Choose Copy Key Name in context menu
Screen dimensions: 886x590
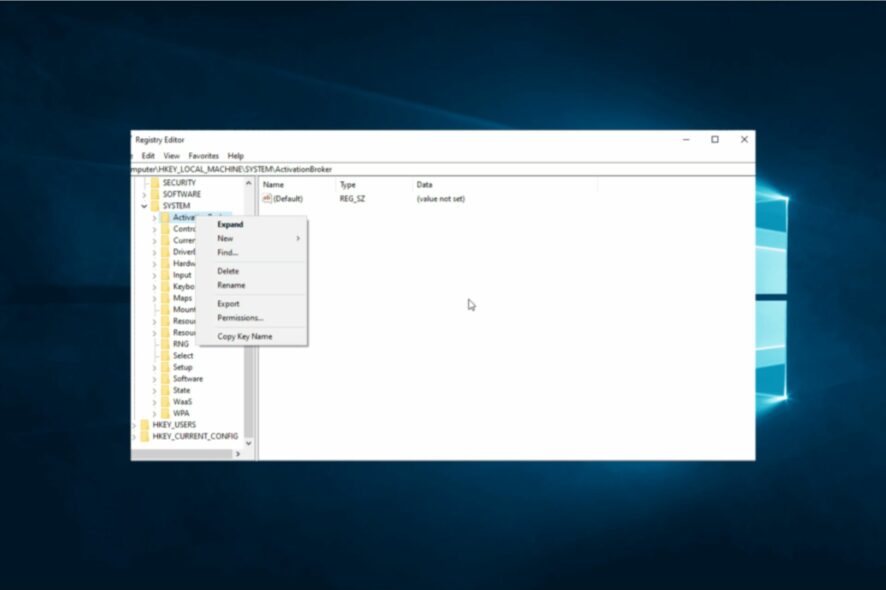252,337
